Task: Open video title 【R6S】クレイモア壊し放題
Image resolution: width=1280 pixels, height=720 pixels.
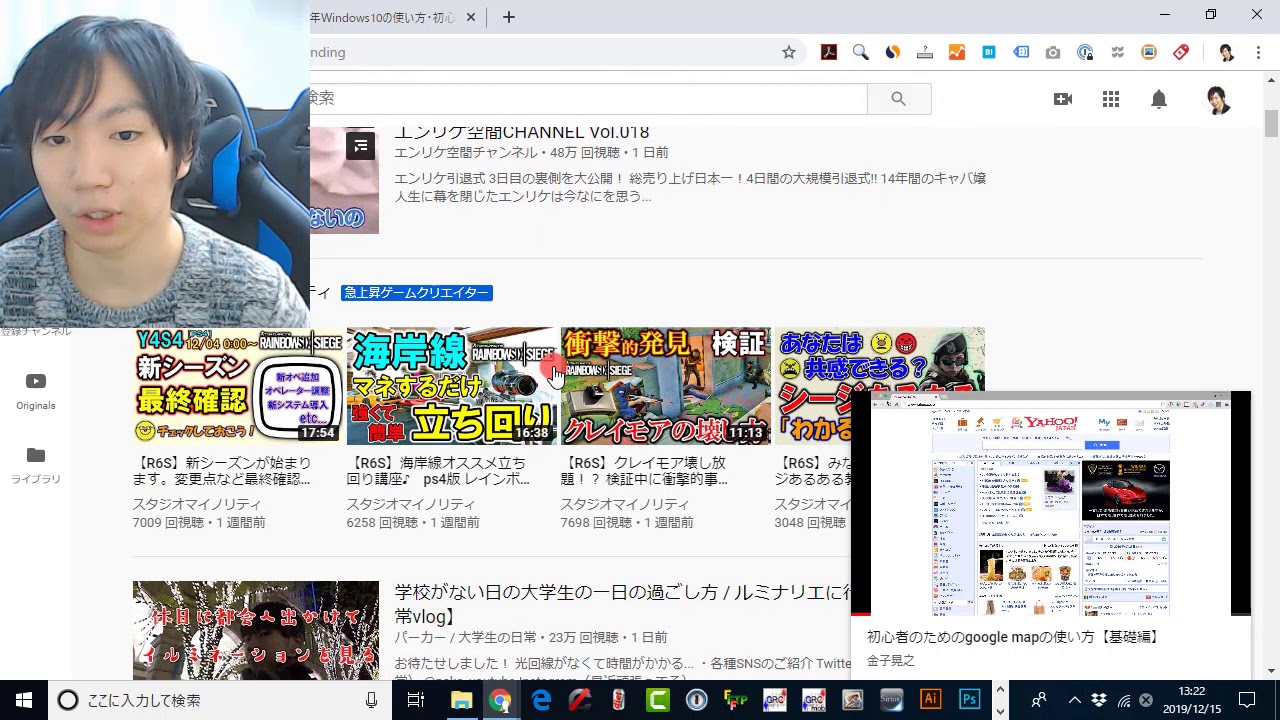Action: pos(644,471)
